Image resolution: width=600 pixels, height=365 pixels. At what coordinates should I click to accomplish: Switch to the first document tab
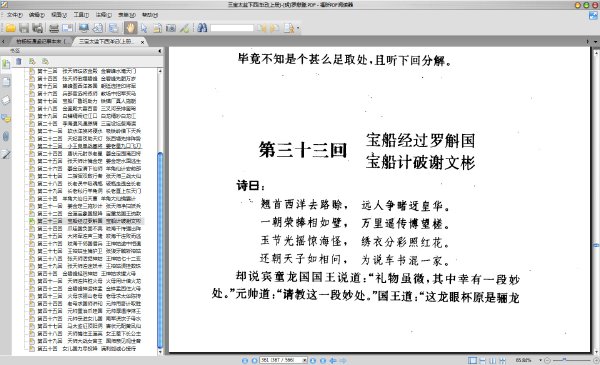[x=40, y=41]
